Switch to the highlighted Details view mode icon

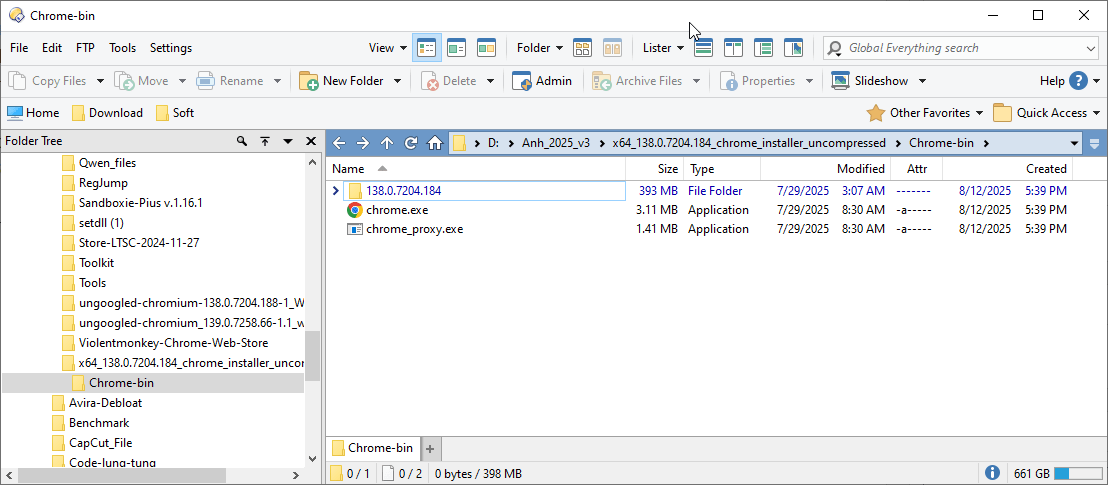[427, 48]
